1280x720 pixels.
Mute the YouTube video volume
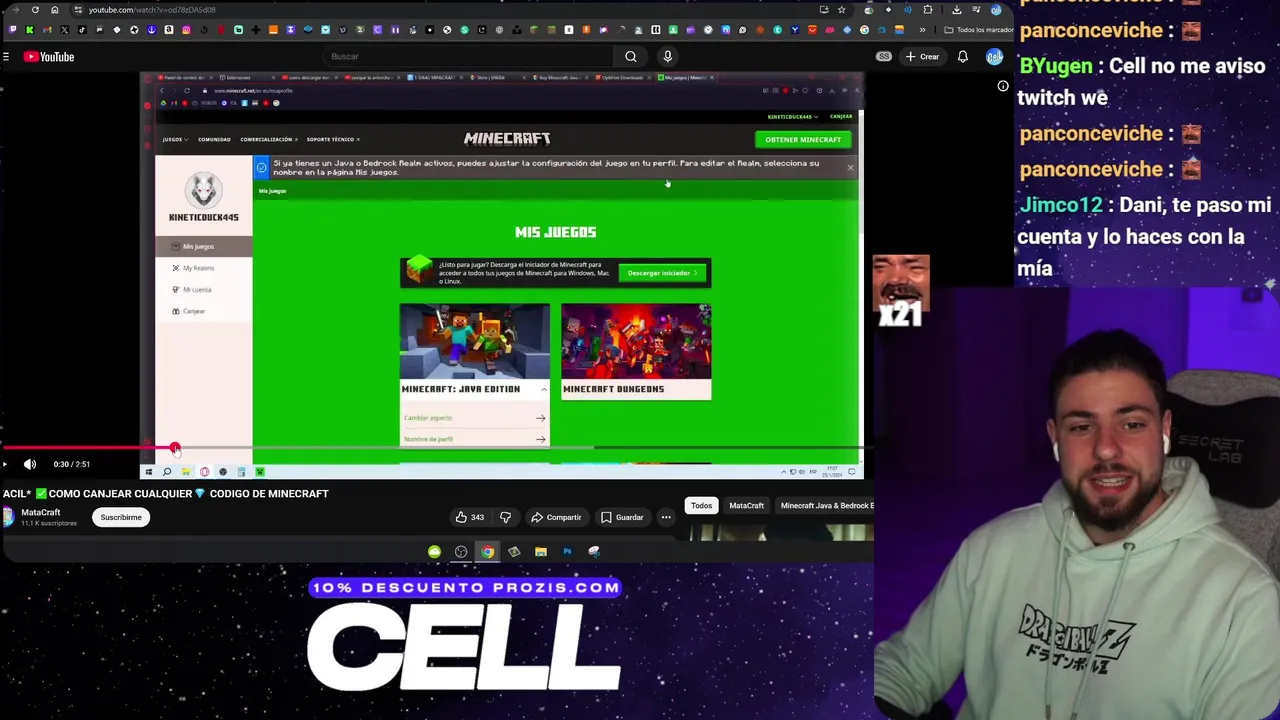point(30,464)
